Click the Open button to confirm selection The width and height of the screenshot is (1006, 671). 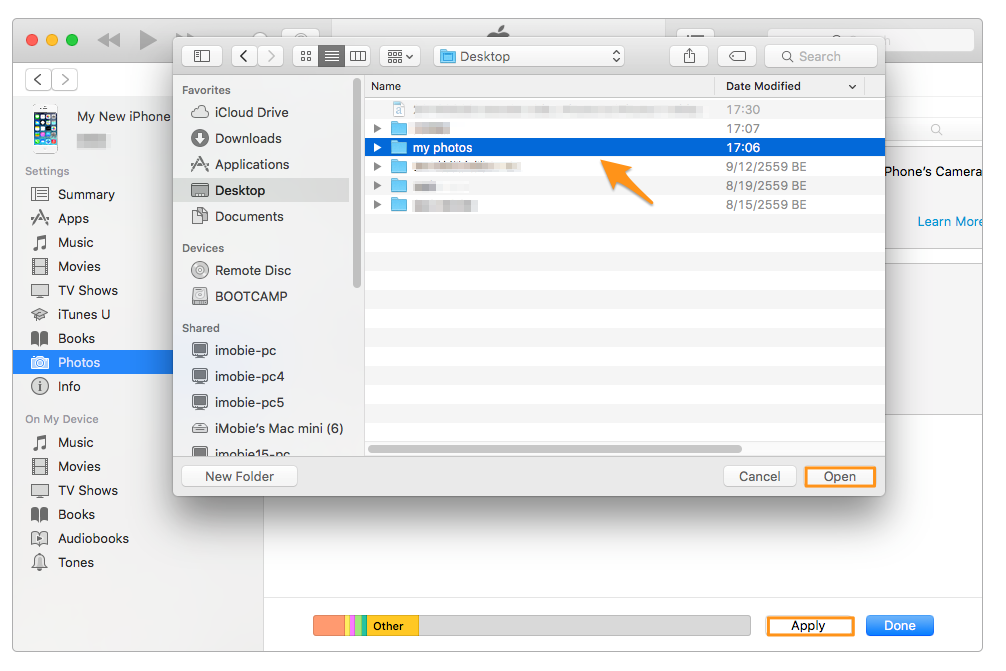click(x=839, y=476)
